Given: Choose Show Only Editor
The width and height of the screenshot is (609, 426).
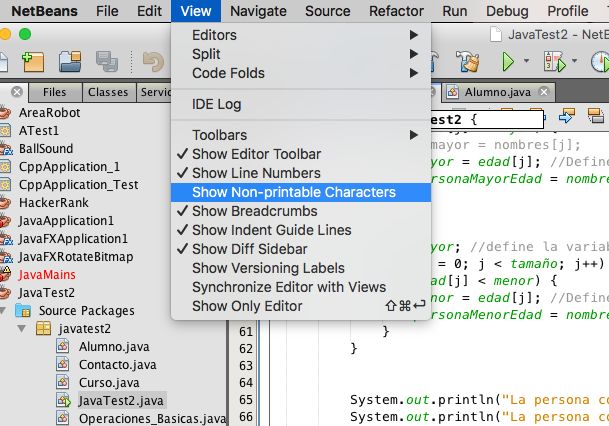Looking at the screenshot, I should click(301, 306).
